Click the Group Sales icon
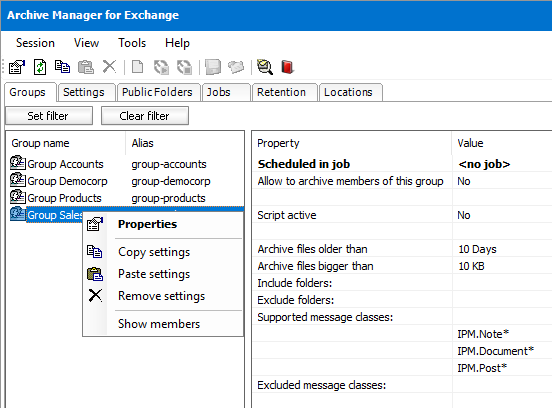The width and height of the screenshot is (552, 408). coord(18,214)
